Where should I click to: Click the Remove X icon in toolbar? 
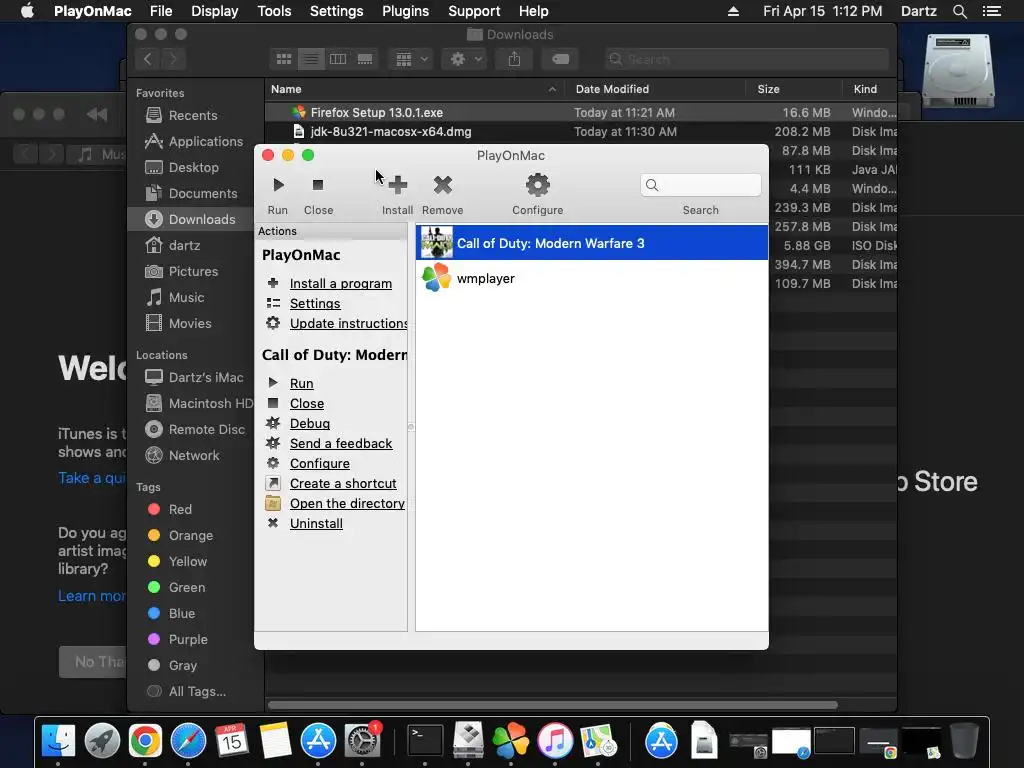point(443,185)
